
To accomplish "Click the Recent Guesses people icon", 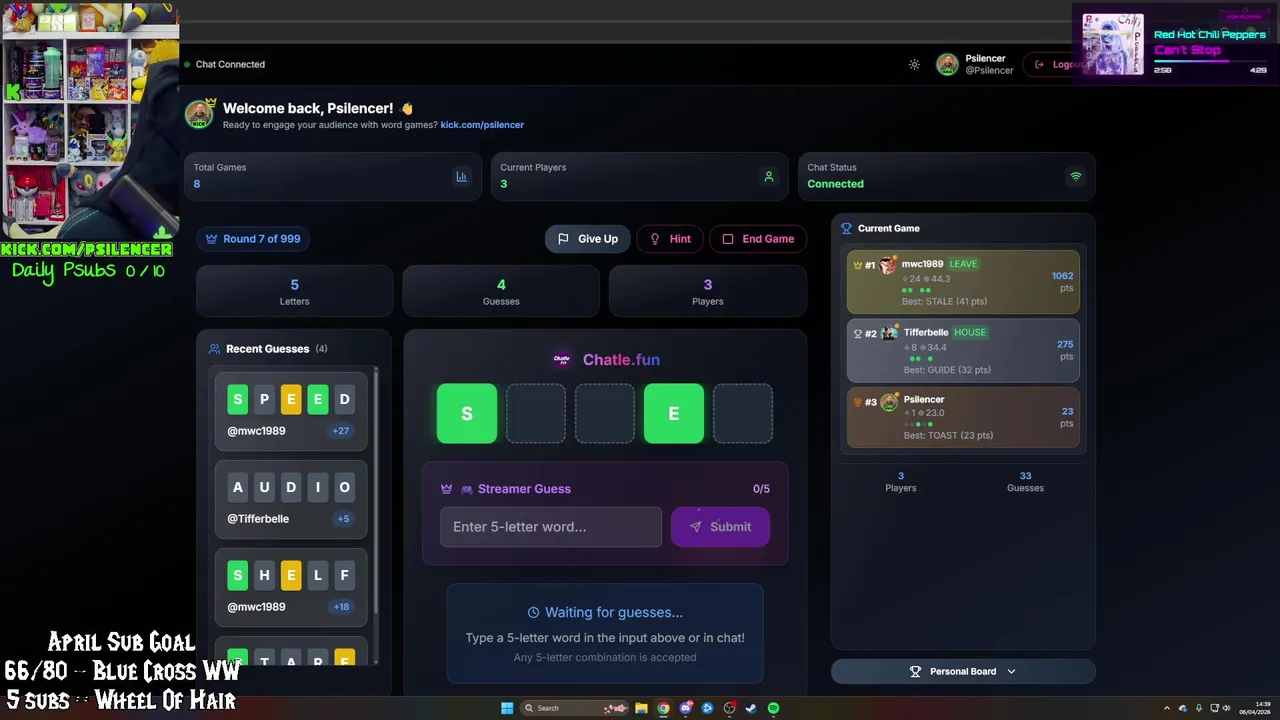I will tap(214, 349).
